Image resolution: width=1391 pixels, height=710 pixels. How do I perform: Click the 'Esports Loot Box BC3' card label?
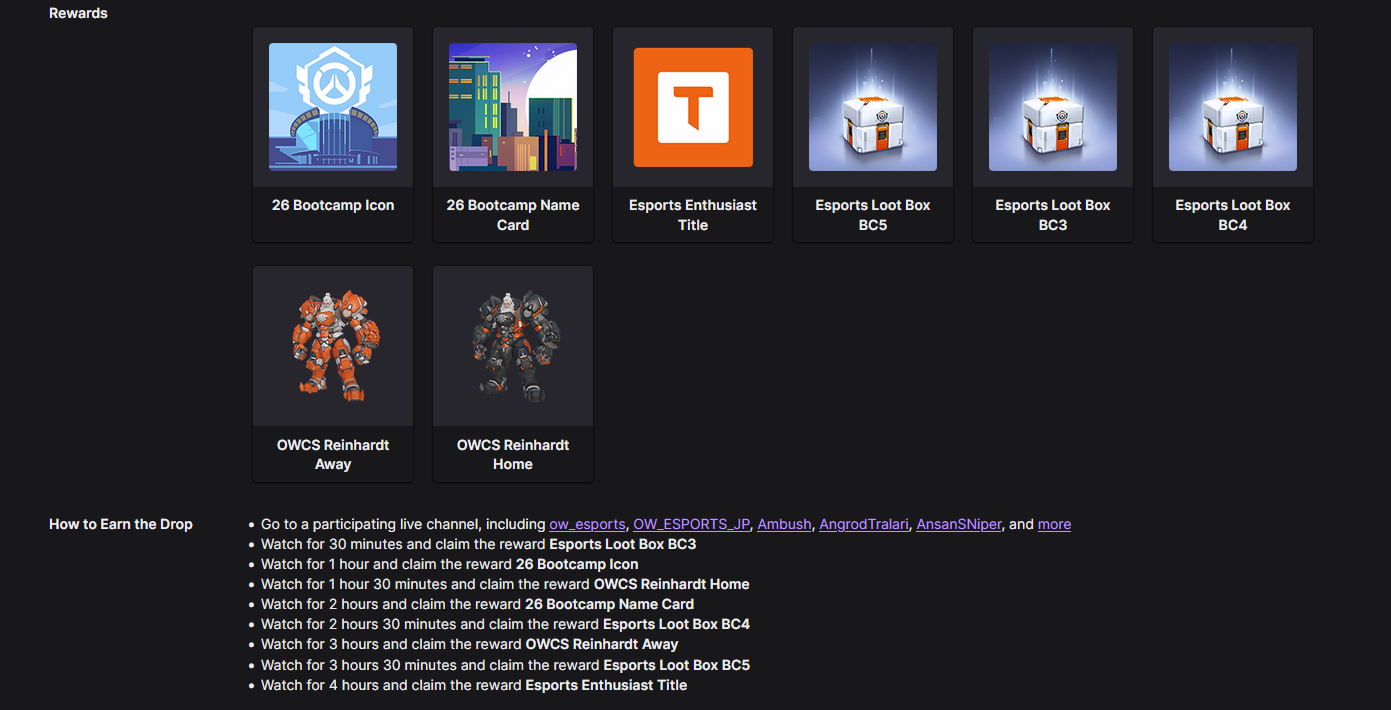click(x=1053, y=215)
